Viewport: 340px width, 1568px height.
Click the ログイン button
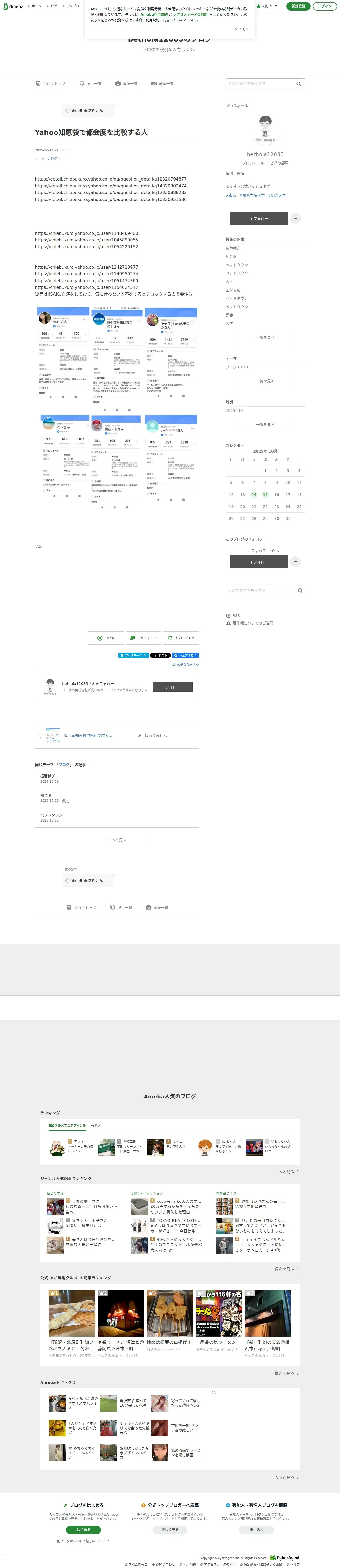tap(325, 6)
